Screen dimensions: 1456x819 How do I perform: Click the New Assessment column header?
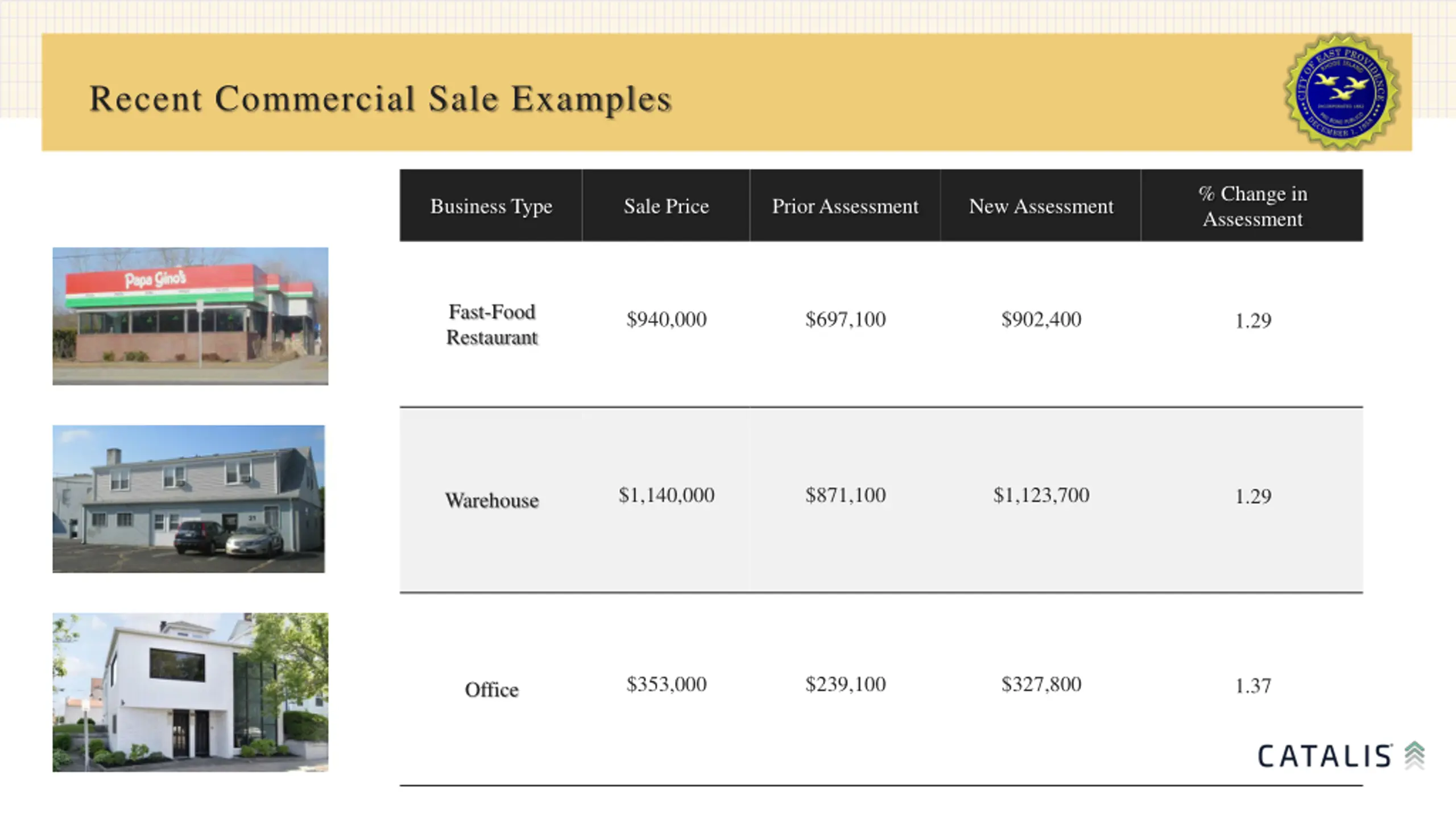pos(1041,206)
